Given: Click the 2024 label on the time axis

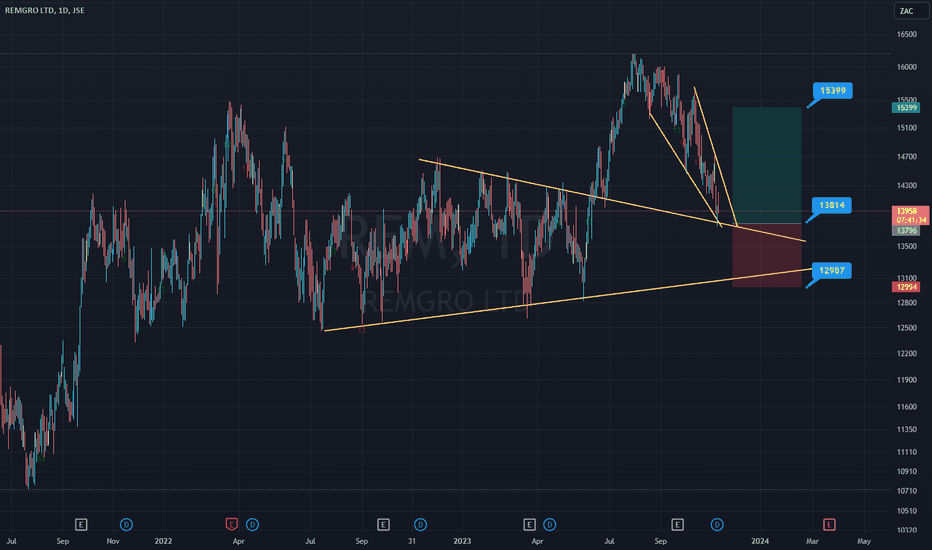Looking at the screenshot, I should pos(760,541).
